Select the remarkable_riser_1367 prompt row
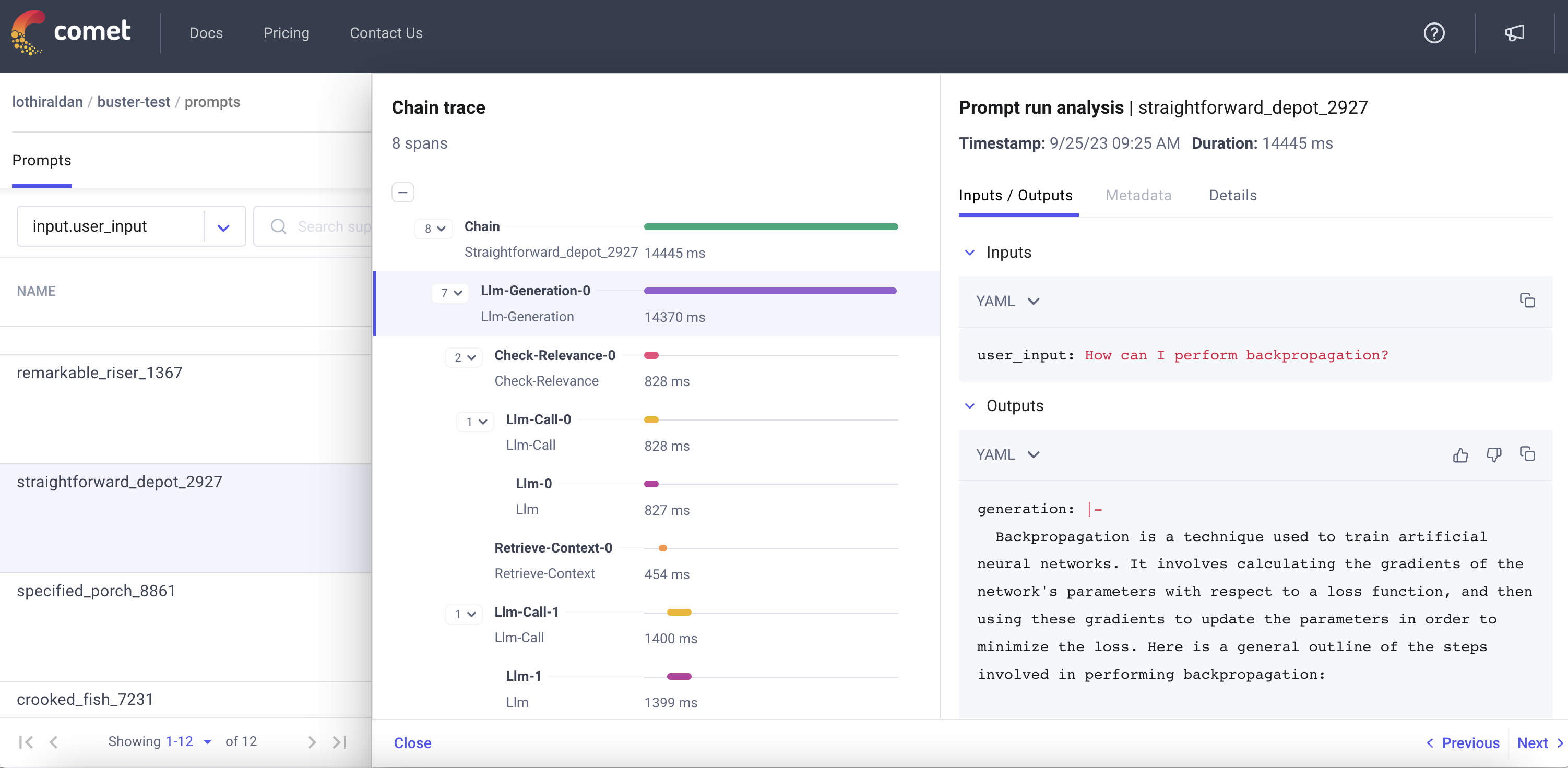1568x768 pixels. point(99,373)
